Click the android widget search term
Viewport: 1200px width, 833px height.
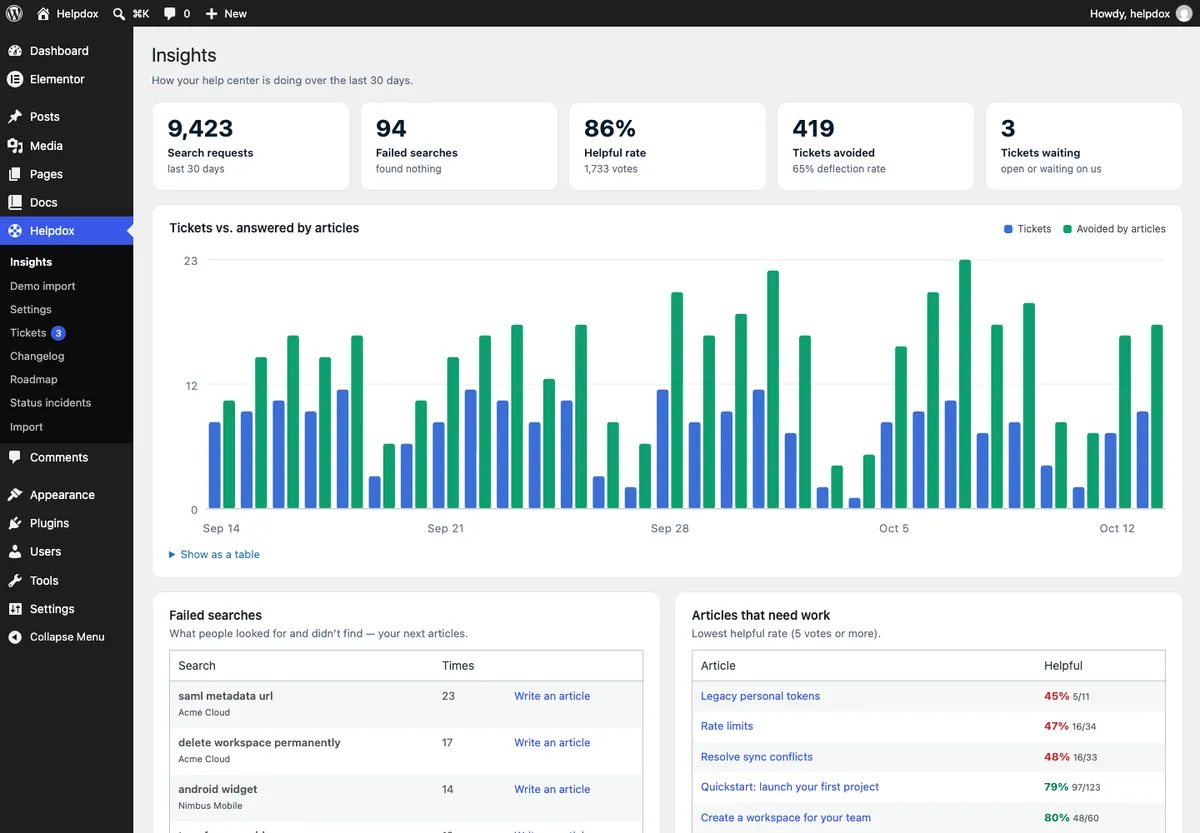coord(220,789)
